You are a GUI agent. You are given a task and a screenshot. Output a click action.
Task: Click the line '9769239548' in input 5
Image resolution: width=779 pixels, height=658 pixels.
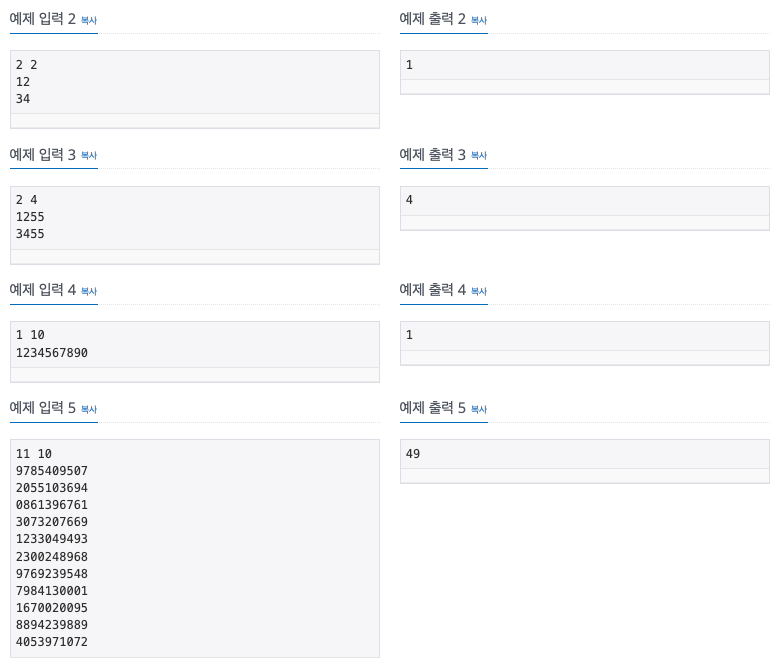click(52, 574)
